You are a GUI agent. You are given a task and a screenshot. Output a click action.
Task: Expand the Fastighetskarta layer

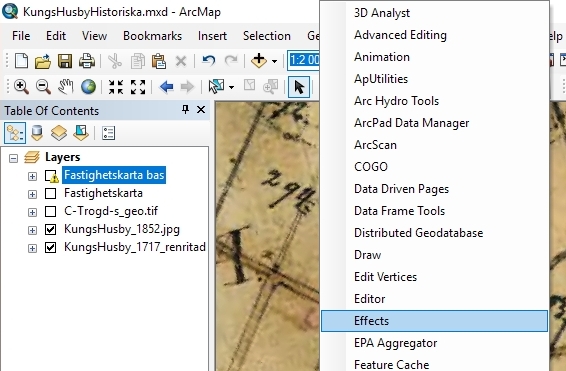click(x=32, y=194)
